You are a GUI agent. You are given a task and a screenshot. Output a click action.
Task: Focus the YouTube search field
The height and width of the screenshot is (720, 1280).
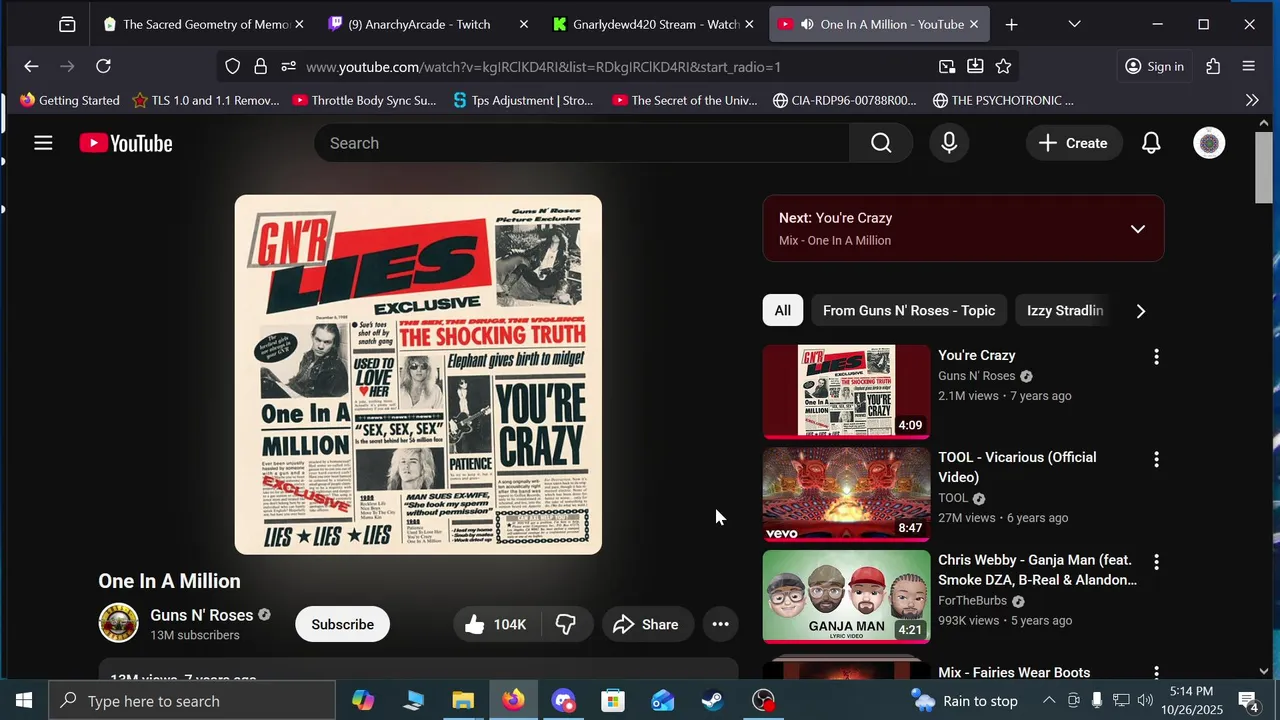tap(582, 143)
